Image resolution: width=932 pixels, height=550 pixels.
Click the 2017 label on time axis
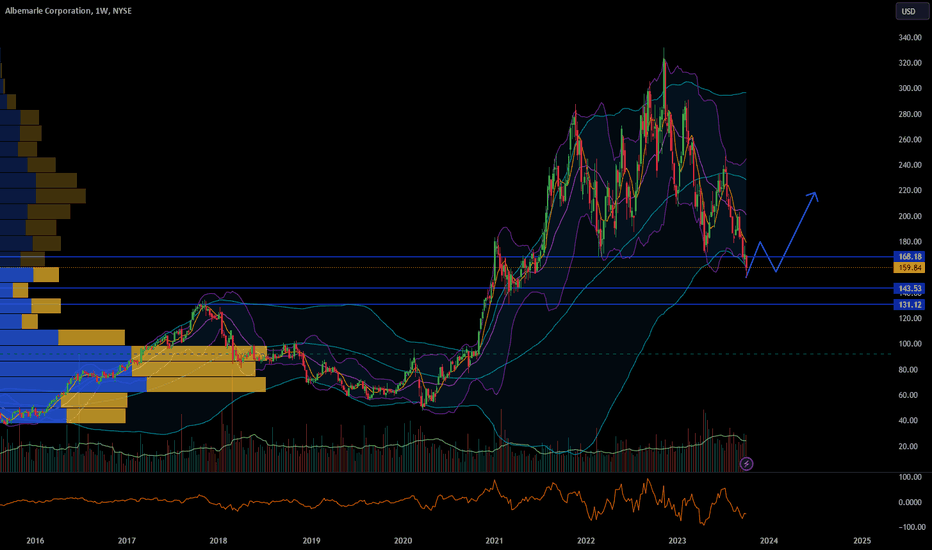click(x=127, y=540)
